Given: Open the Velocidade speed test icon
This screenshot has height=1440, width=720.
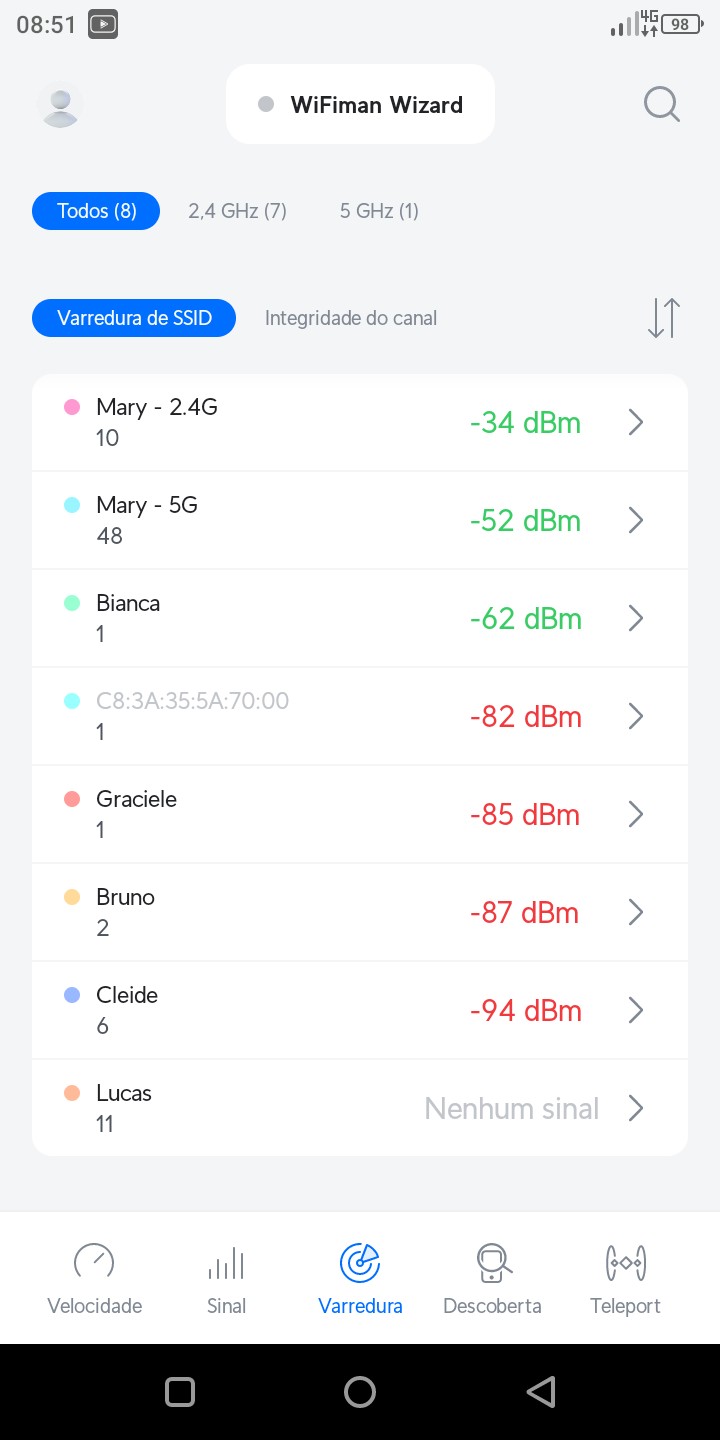Looking at the screenshot, I should 94,1263.
